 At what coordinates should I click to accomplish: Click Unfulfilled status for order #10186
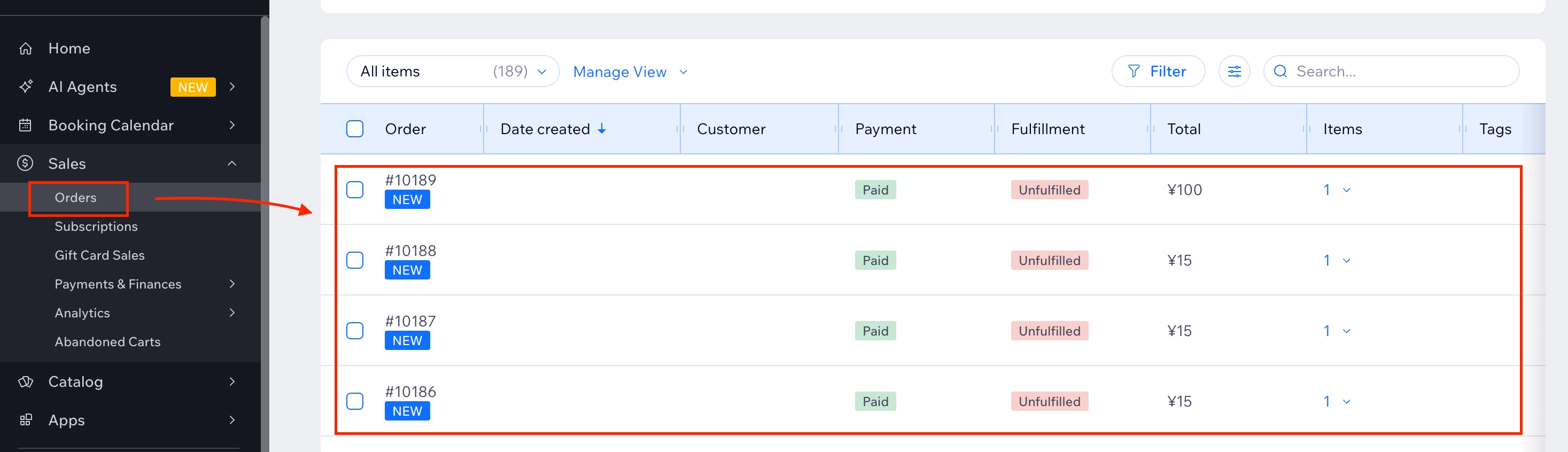1050,401
